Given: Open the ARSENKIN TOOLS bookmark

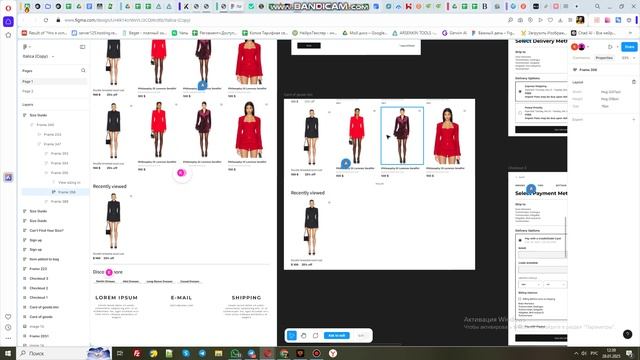Looking at the screenshot, I should pyautogui.click(x=414, y=33).
